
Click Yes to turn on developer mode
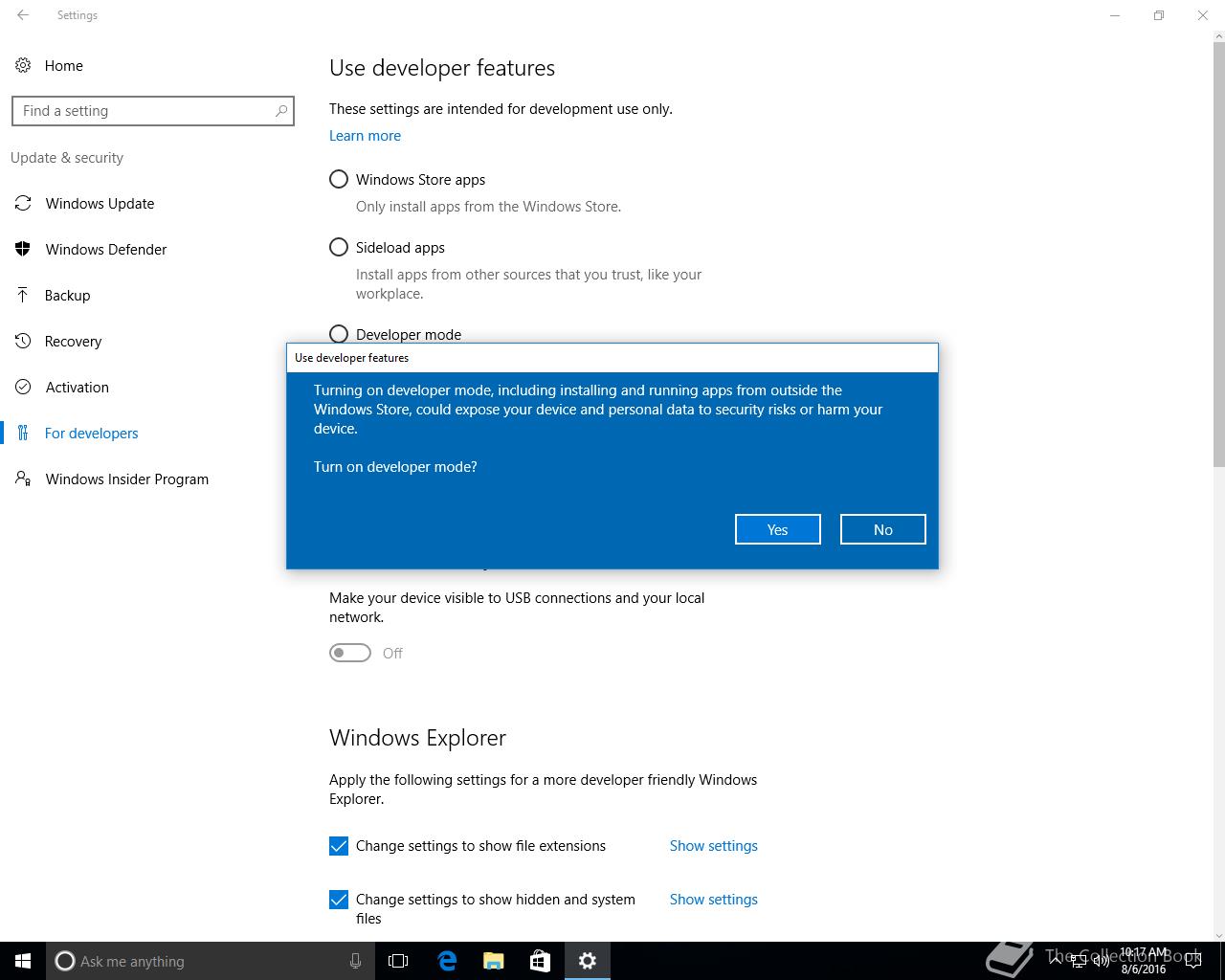point(778,529)
